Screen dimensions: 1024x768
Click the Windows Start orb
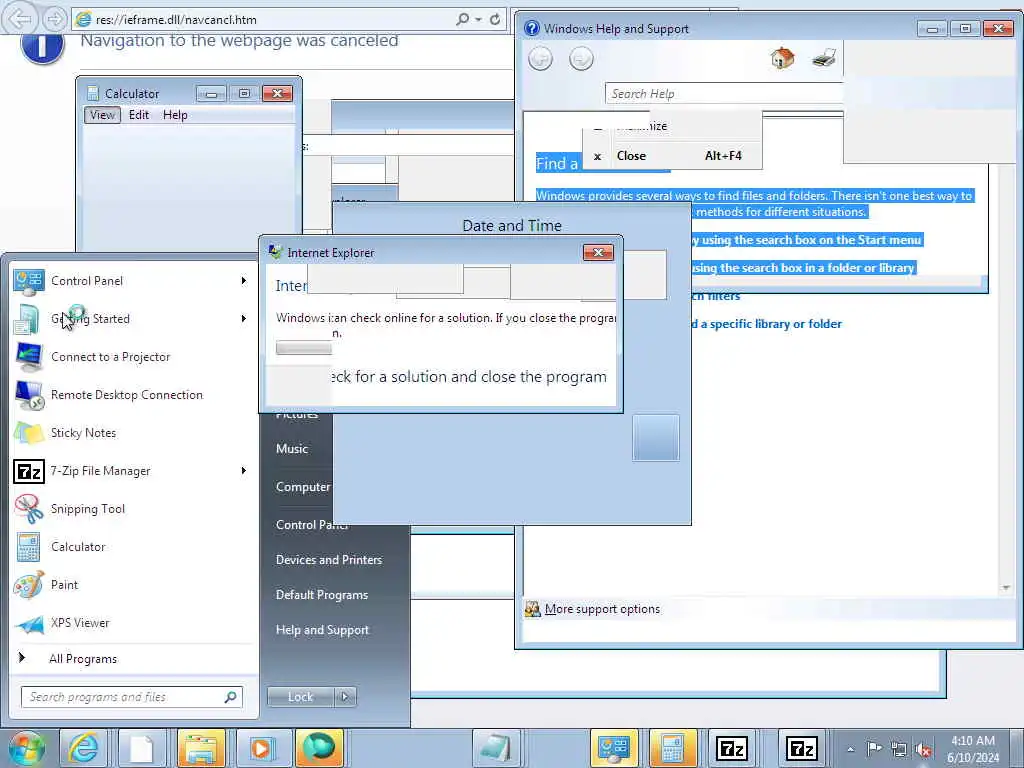tap(26, 748)
